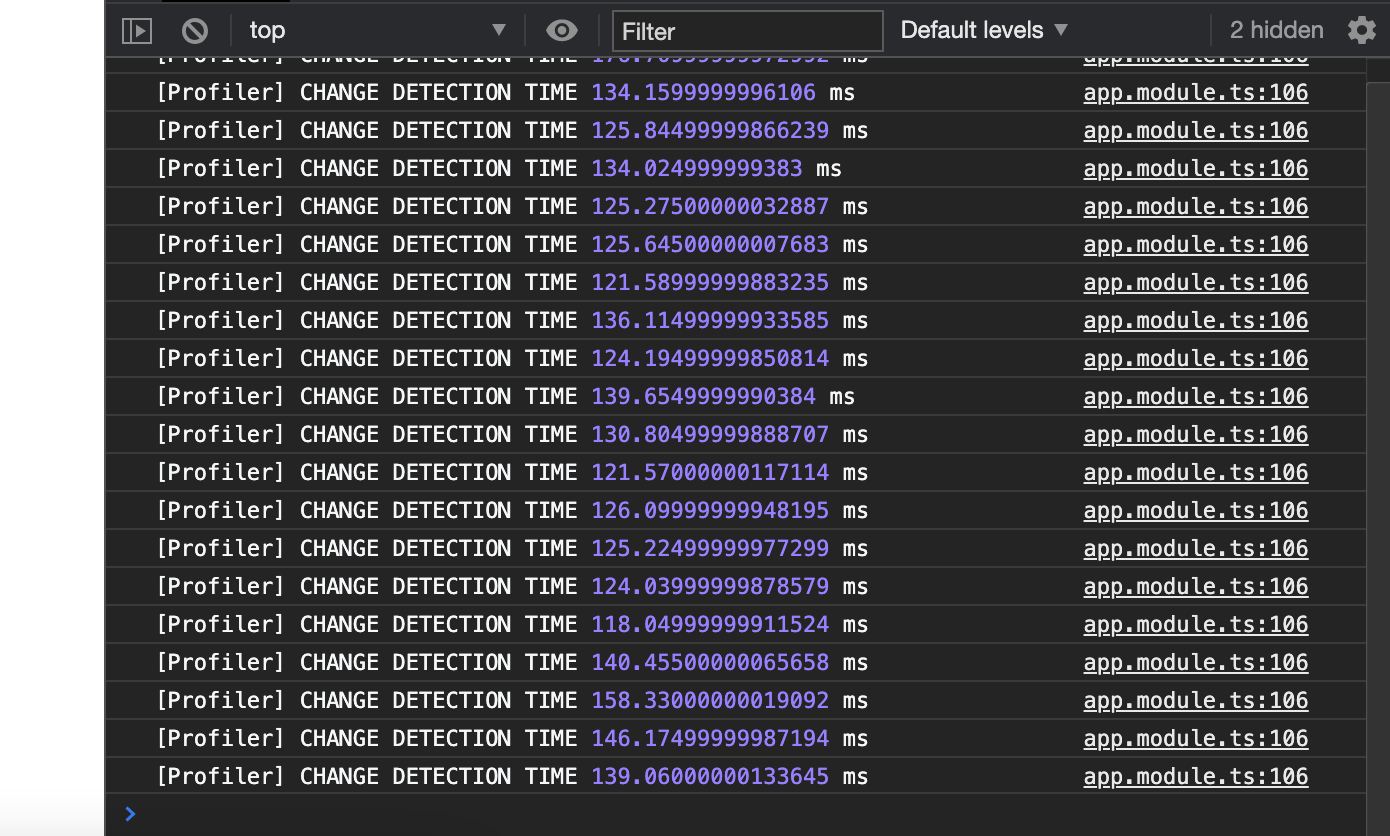This screenshot has height=836, width=1390.
Task: Select the value 146.17499999987194
Action: pyautogui.click(x=710, y=739)
